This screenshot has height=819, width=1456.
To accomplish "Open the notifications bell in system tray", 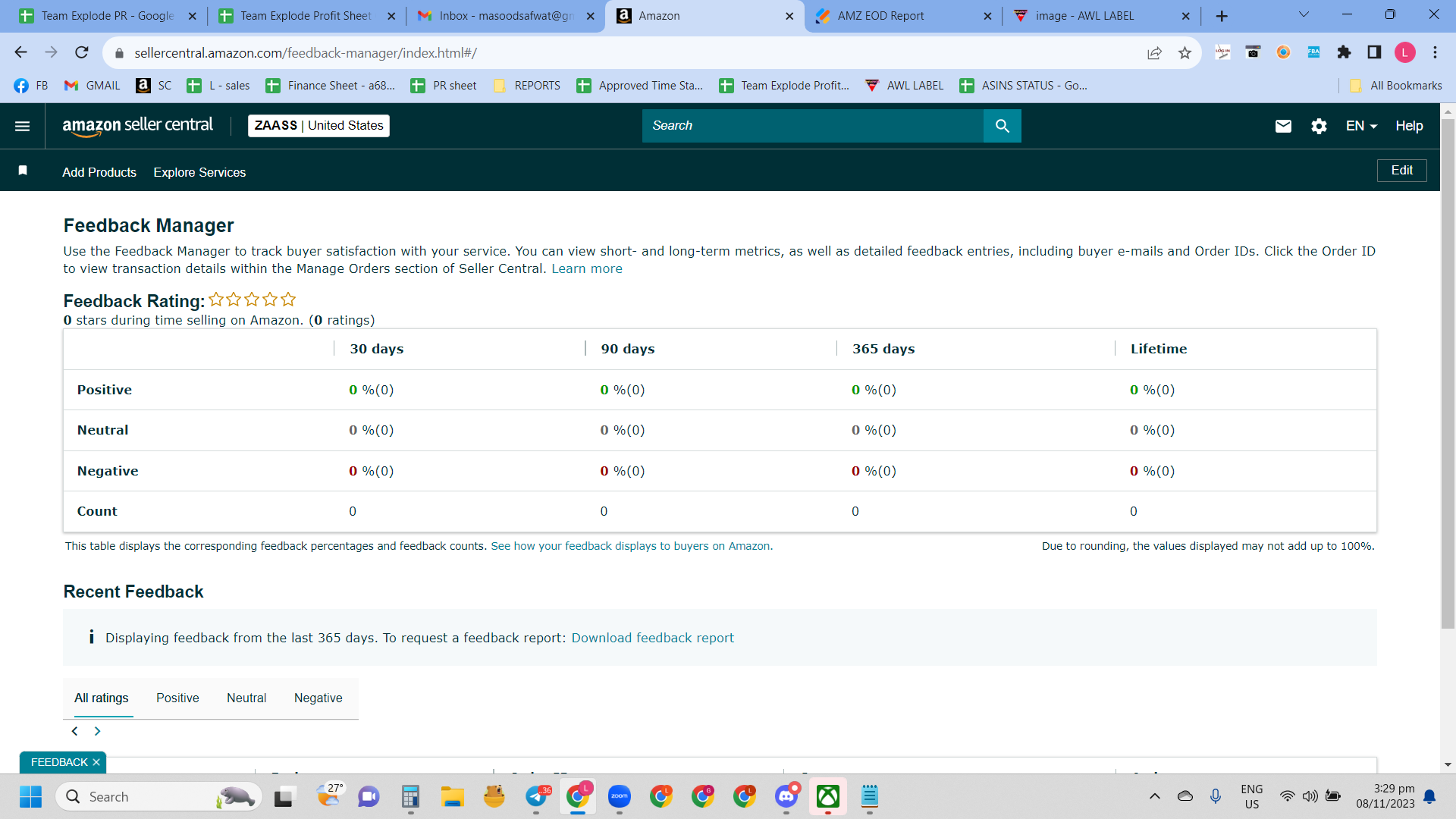I will click(1429, 796).
